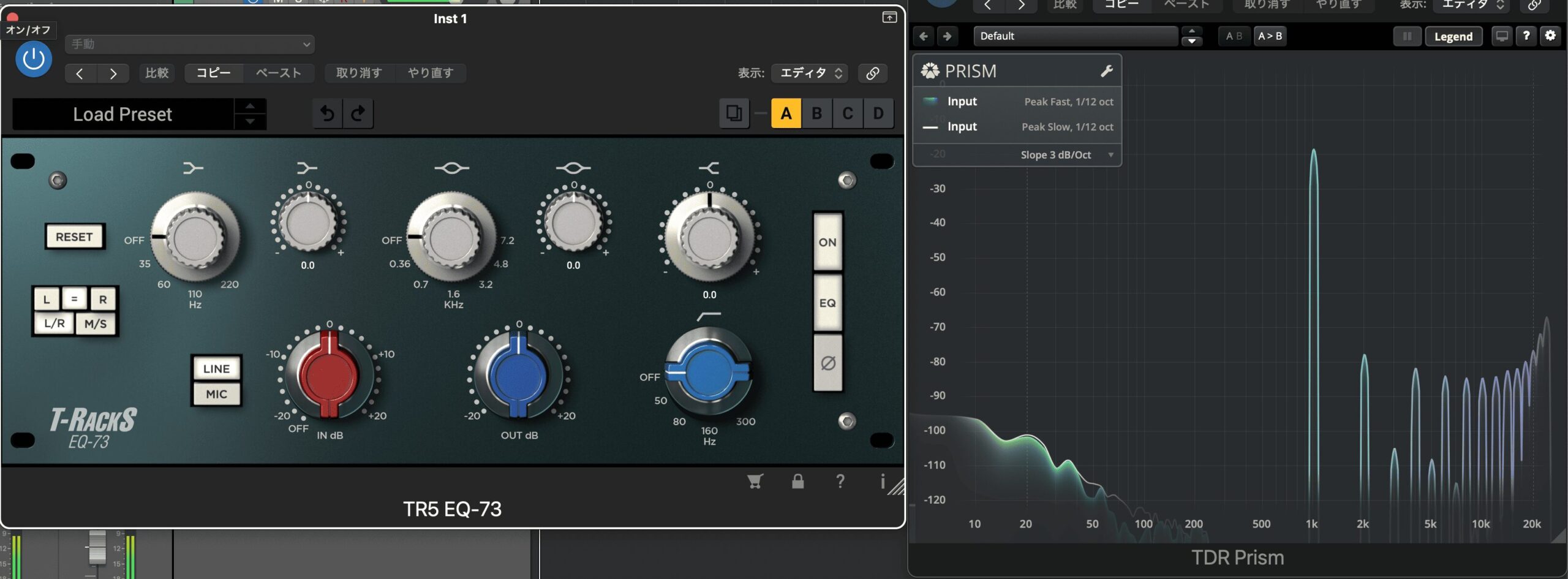Click the Legend button in TDR Prism

click(1453, 36)
